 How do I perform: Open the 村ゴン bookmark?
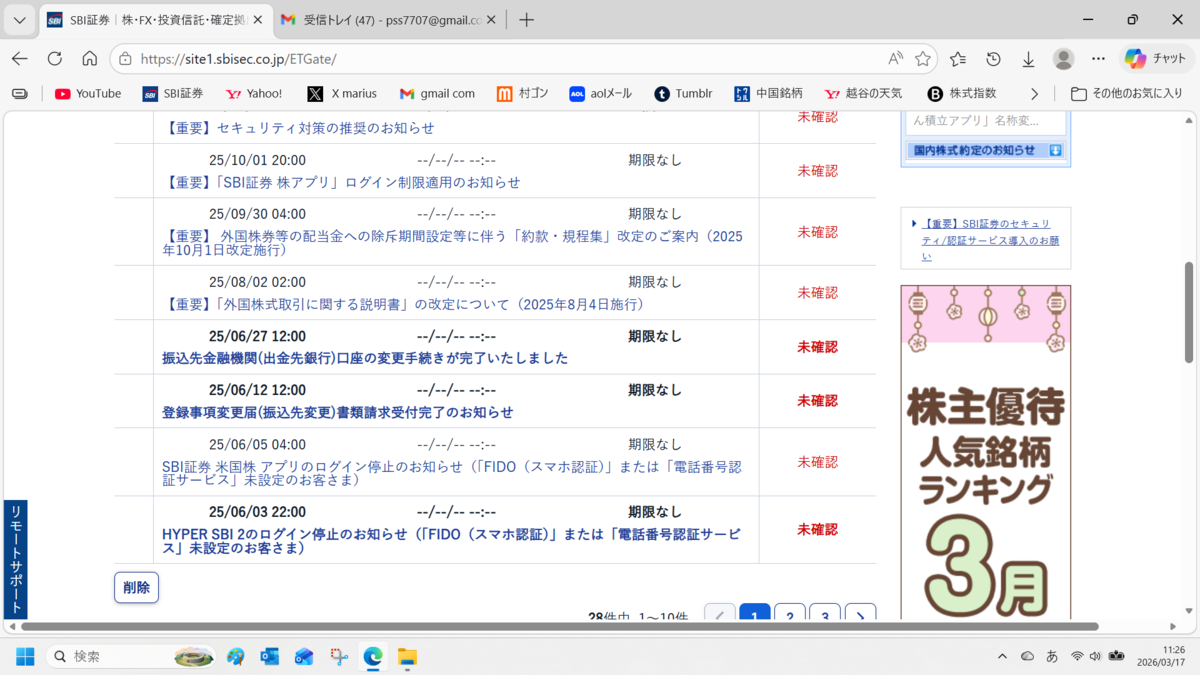coord(522,93)
